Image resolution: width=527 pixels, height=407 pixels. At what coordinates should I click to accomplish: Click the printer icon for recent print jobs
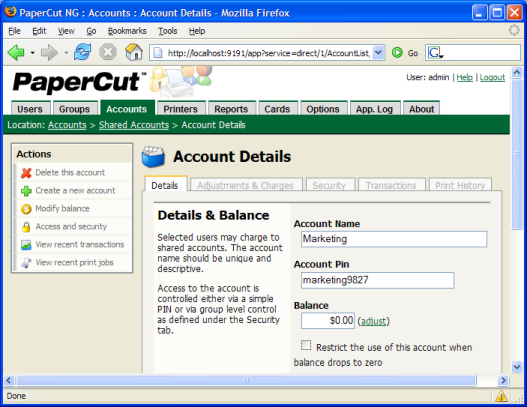click(x=26, y=262)
